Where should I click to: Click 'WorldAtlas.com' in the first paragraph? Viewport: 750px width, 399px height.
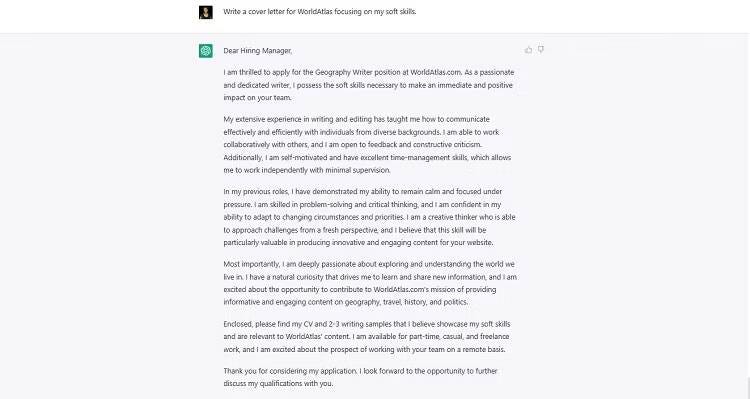[436, 72]
